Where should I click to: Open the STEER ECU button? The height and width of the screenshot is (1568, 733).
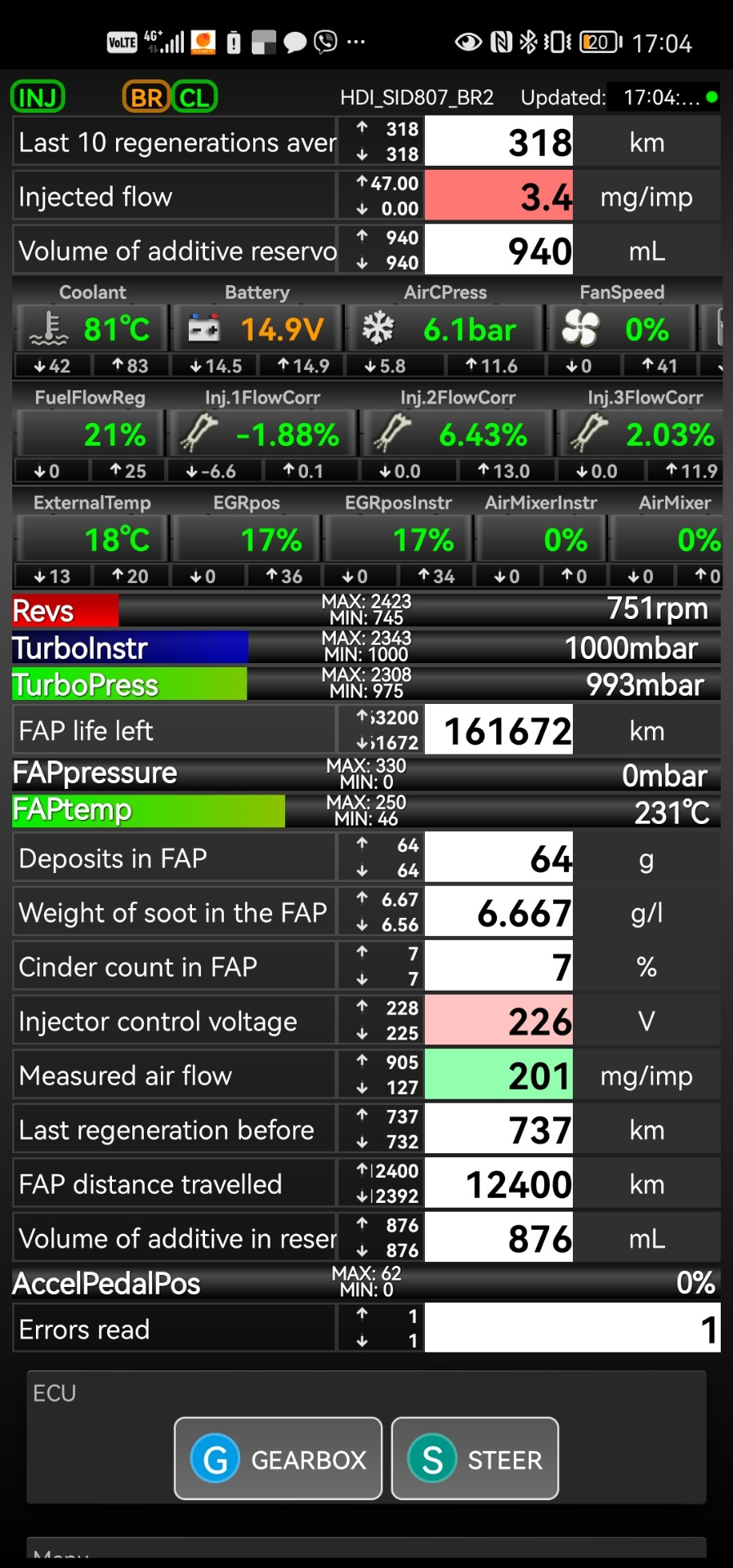click(475, 1459)
